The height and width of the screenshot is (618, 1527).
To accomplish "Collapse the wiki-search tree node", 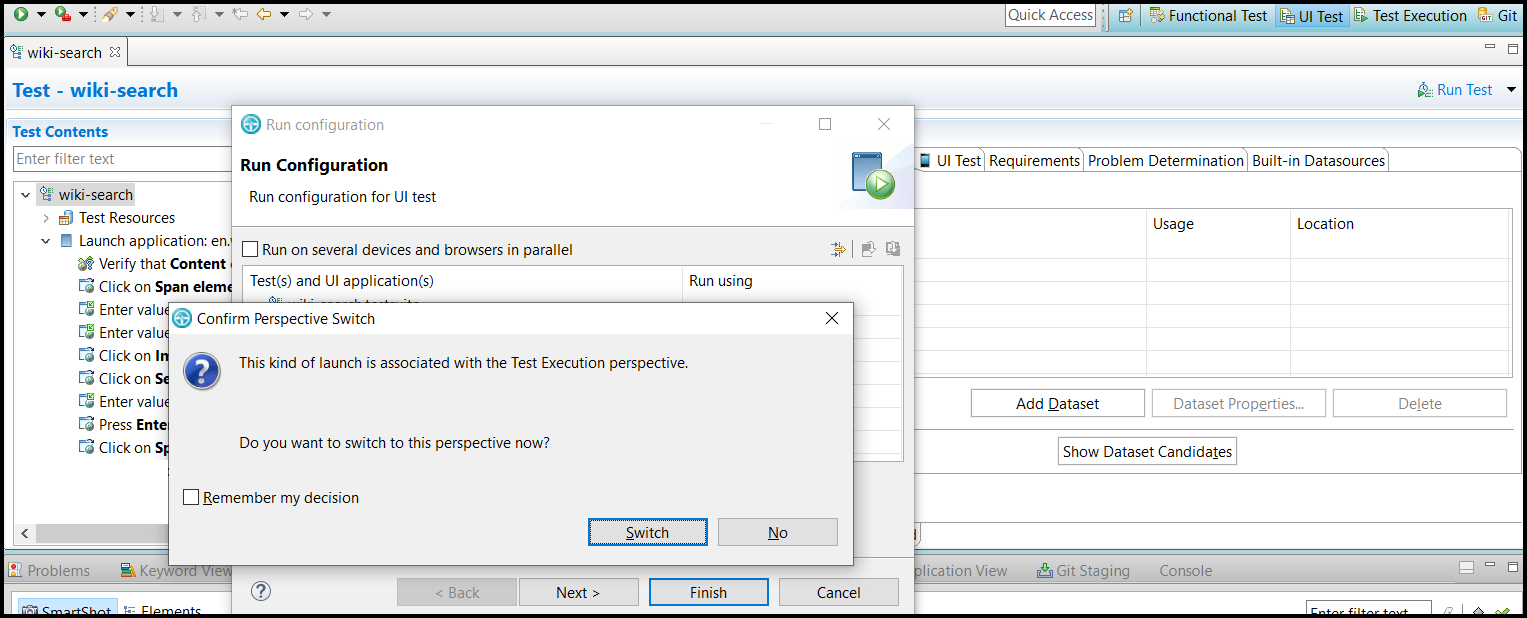I will (x=24, y=194).
